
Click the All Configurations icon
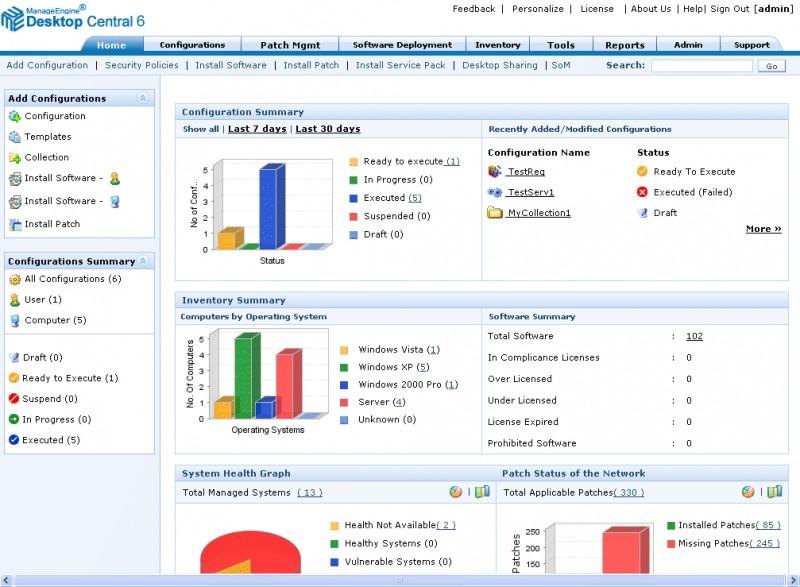click(14, 280)
